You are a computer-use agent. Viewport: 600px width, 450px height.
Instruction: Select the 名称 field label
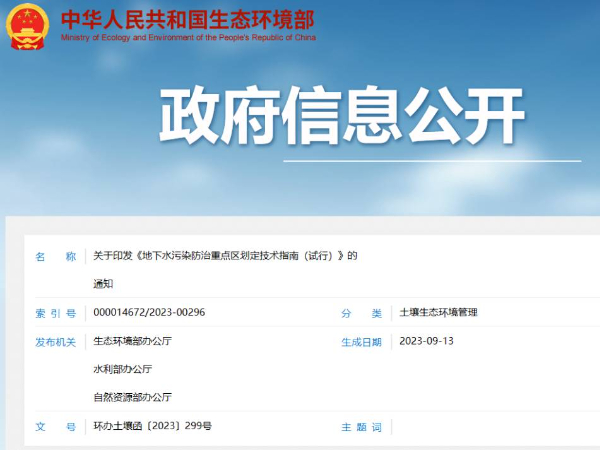coord(55,256)
